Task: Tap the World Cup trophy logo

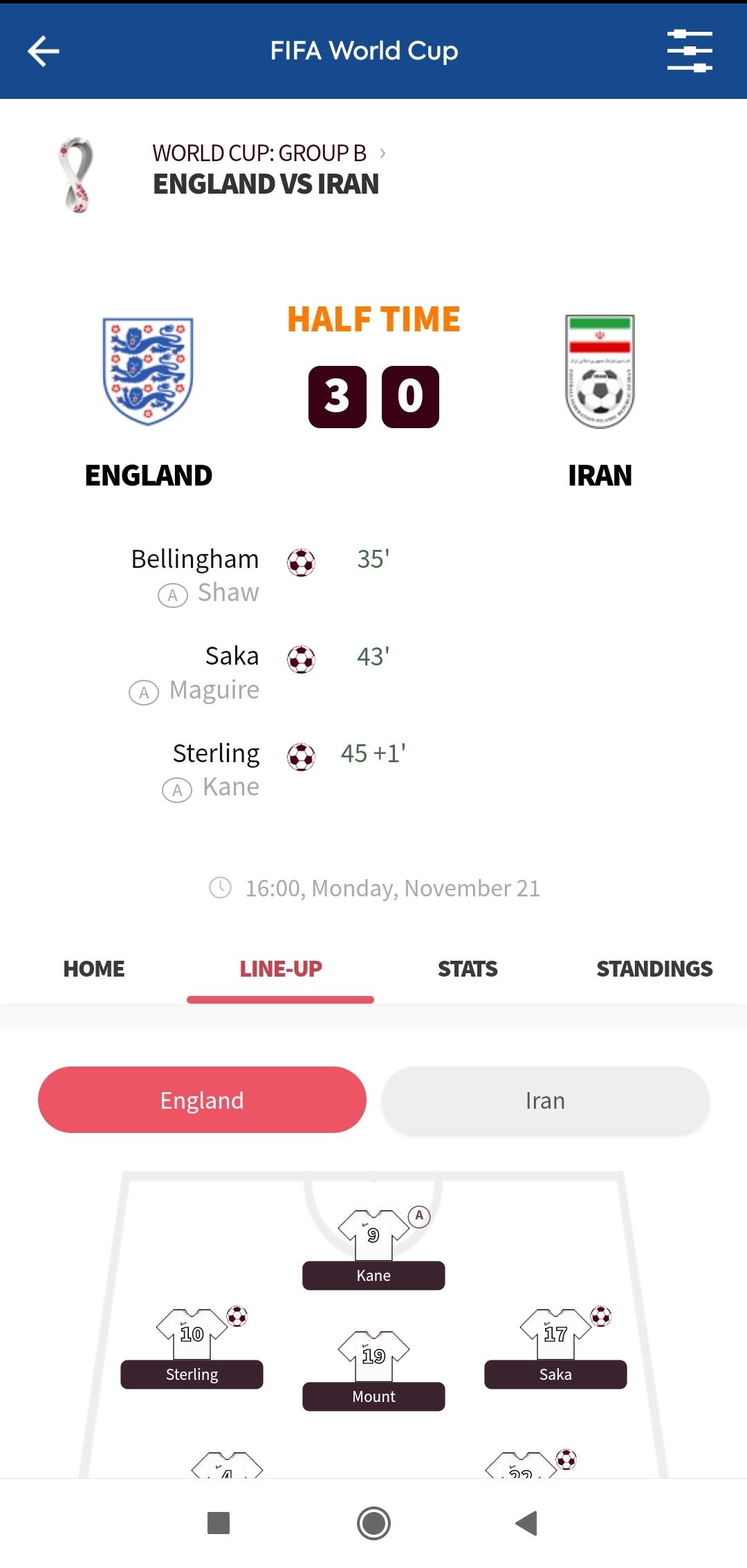Action: tap(75, 174)
